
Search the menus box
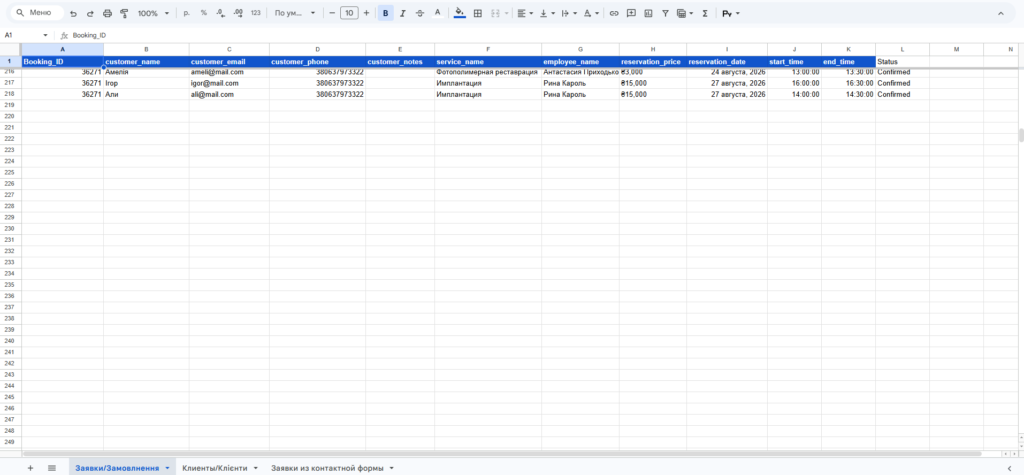[x=38, y=13]
